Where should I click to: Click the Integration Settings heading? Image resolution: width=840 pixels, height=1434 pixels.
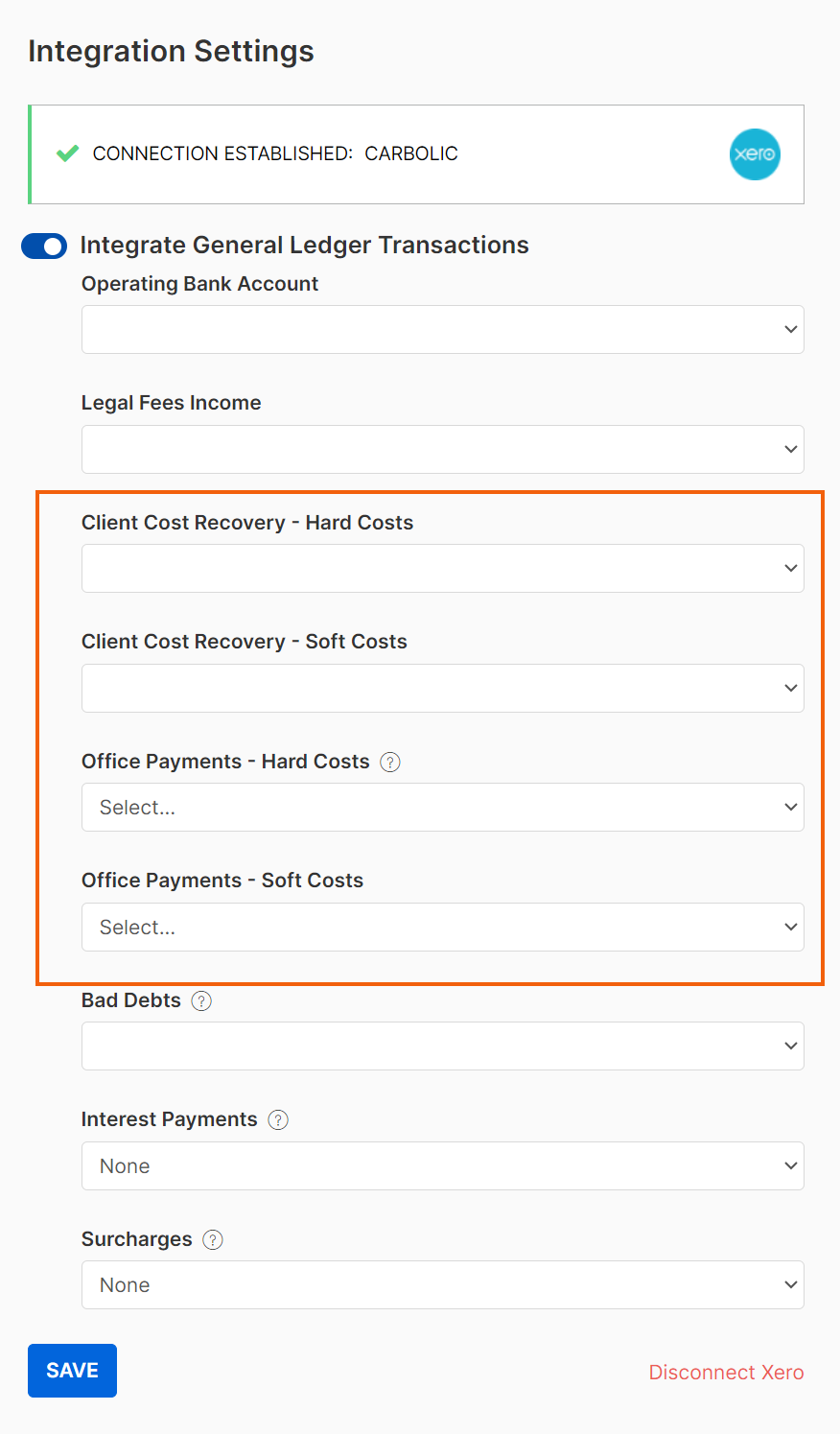[171, 51]
